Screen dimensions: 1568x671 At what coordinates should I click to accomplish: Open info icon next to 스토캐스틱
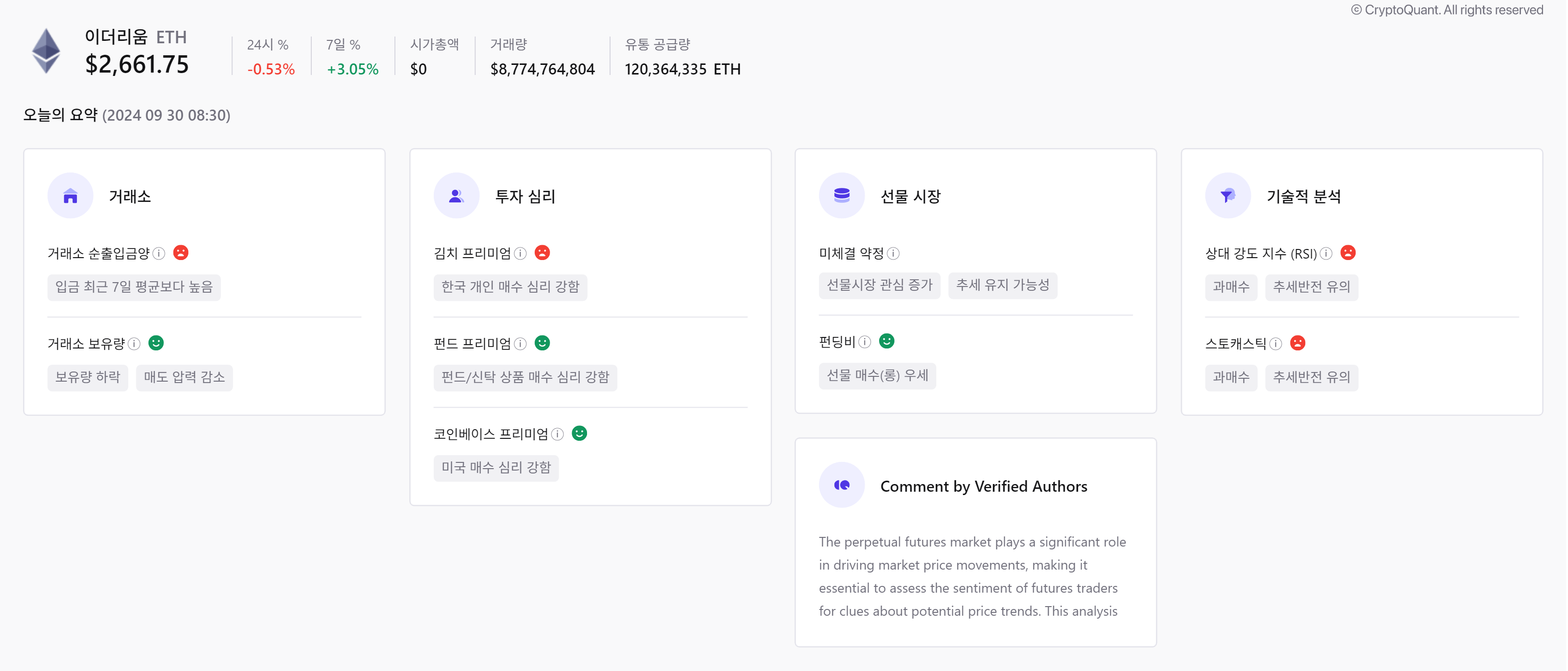coord(1276,344)
